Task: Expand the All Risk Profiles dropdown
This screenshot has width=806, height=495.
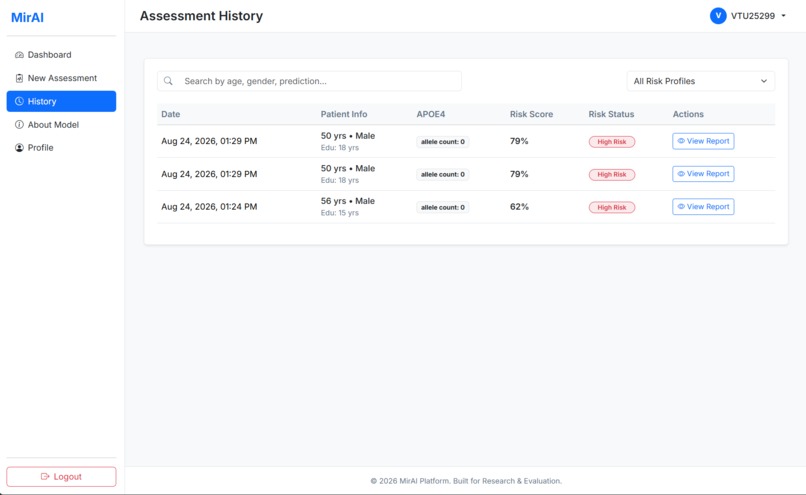Action: (x=701, y=81)
